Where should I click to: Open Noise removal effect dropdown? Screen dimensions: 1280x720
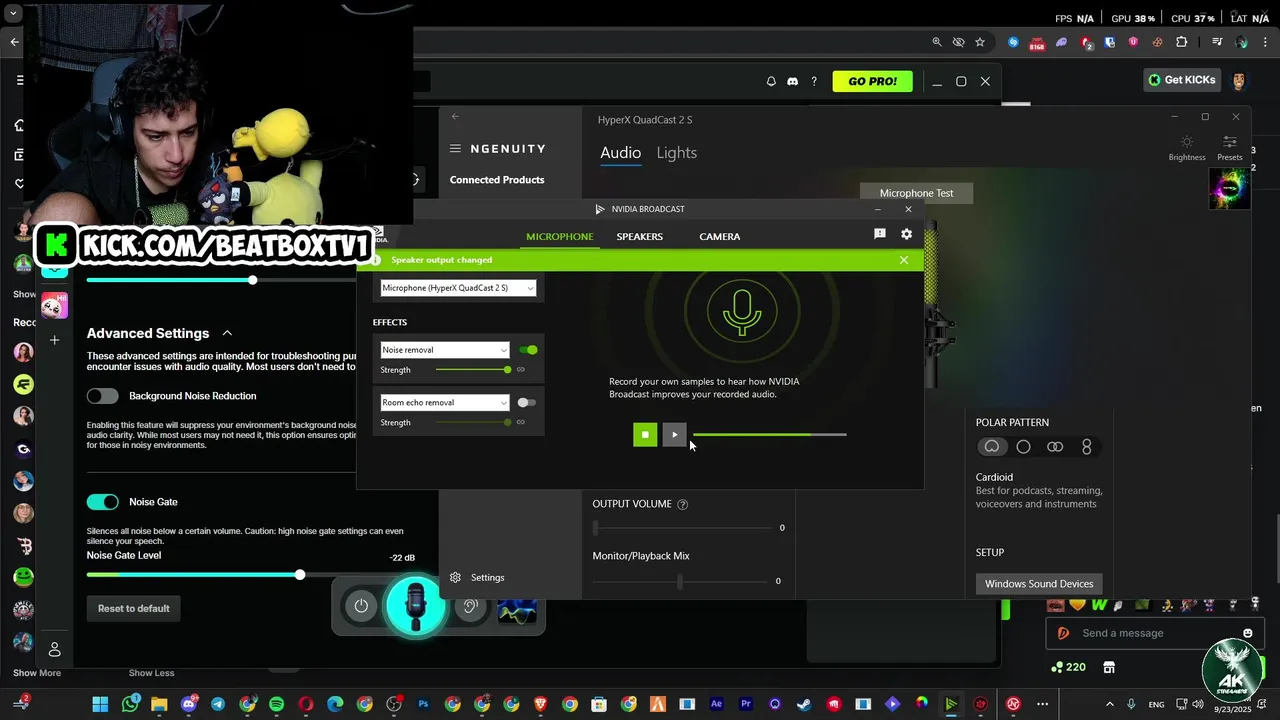coord(445,350)
